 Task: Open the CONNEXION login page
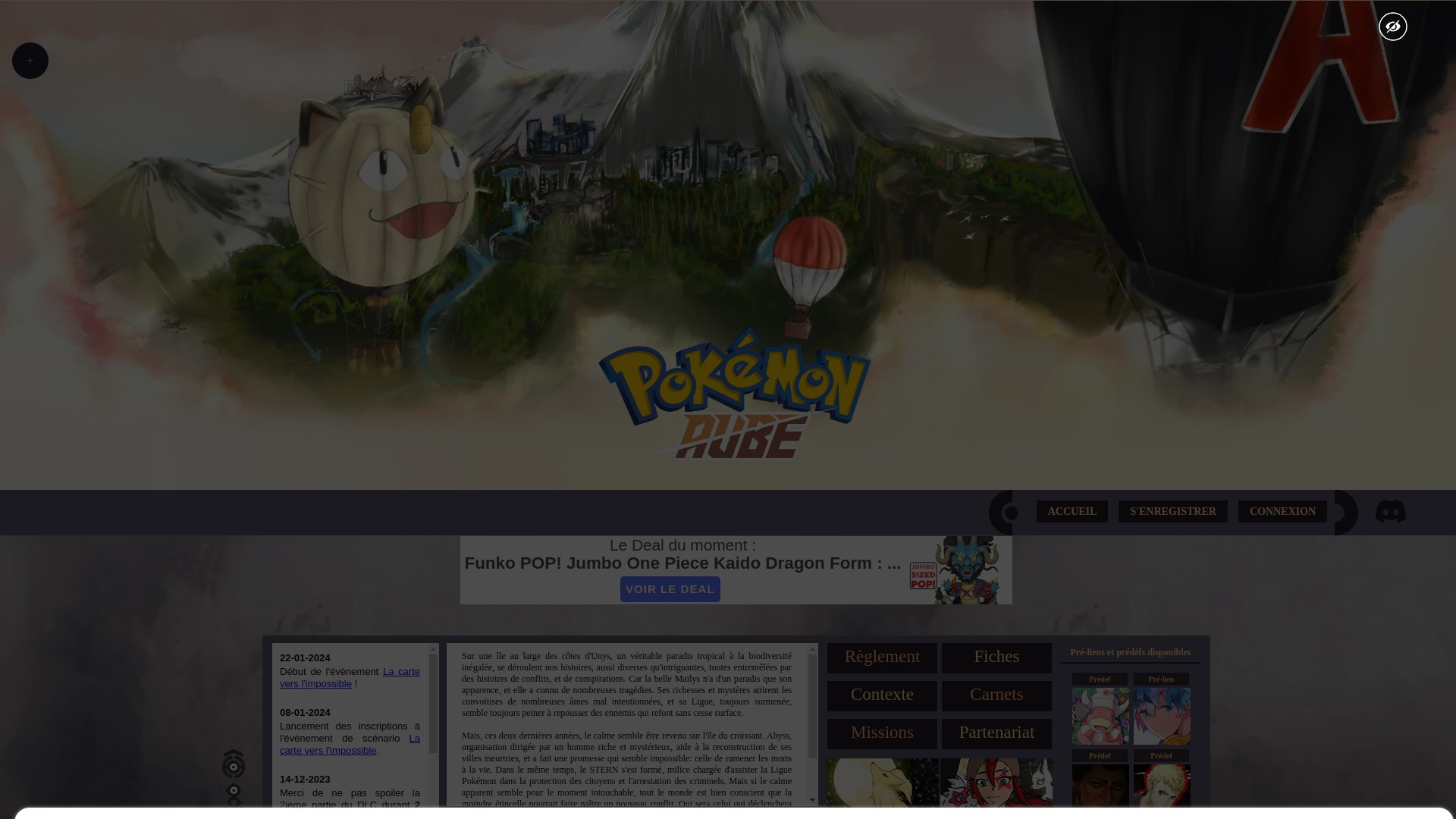tap(1282, 512)
